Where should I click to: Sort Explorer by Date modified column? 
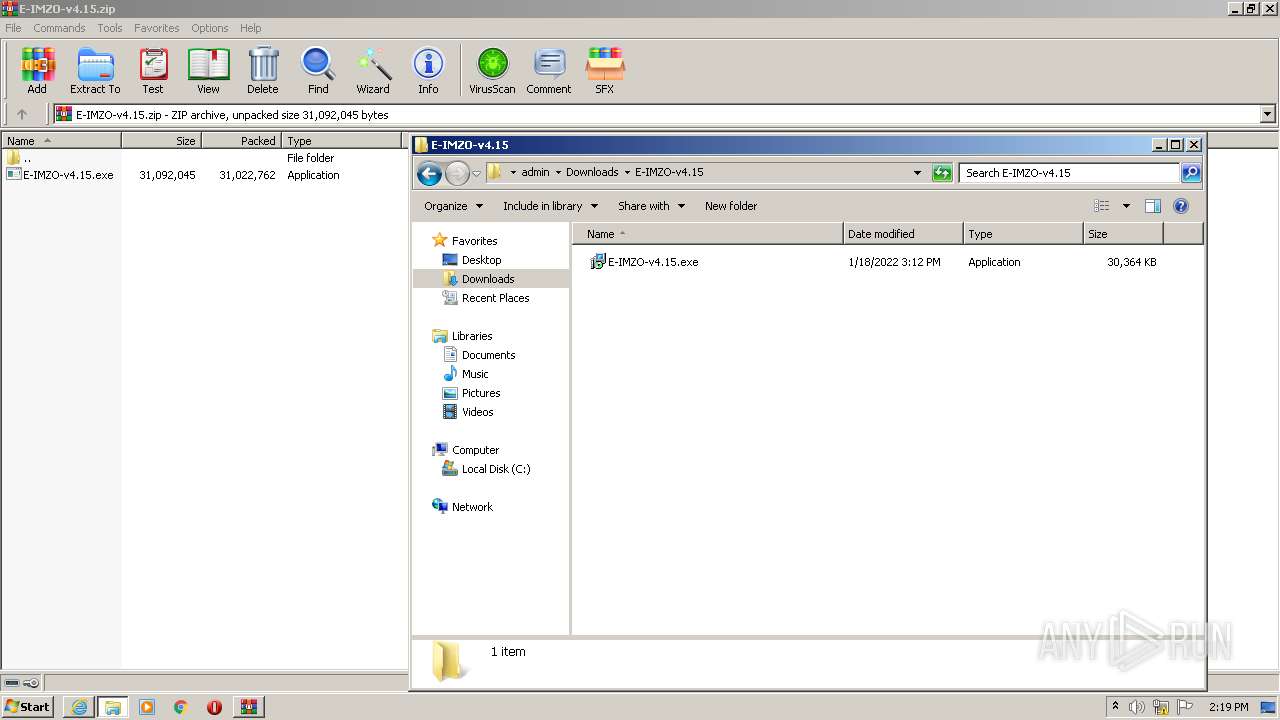(x=903, y=234)
